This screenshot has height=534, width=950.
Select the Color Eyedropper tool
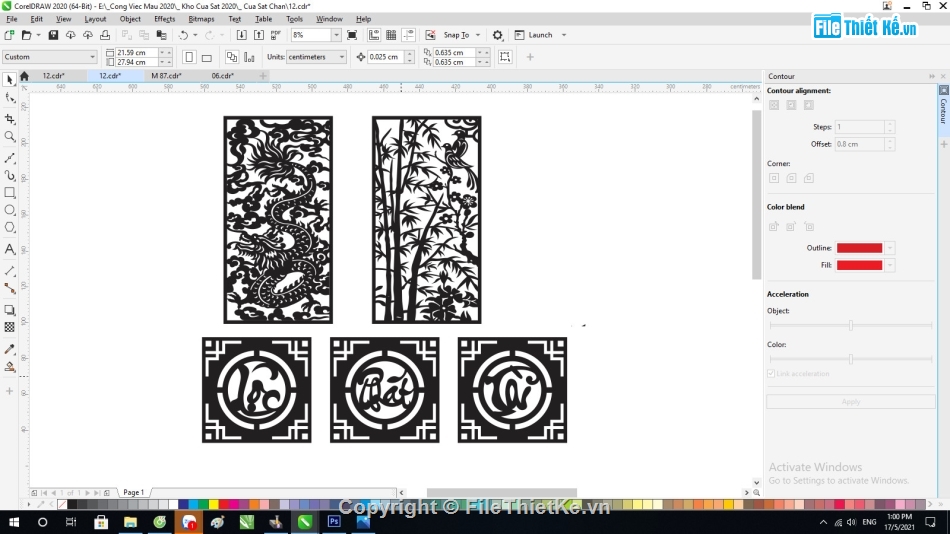tap(10, 349)
